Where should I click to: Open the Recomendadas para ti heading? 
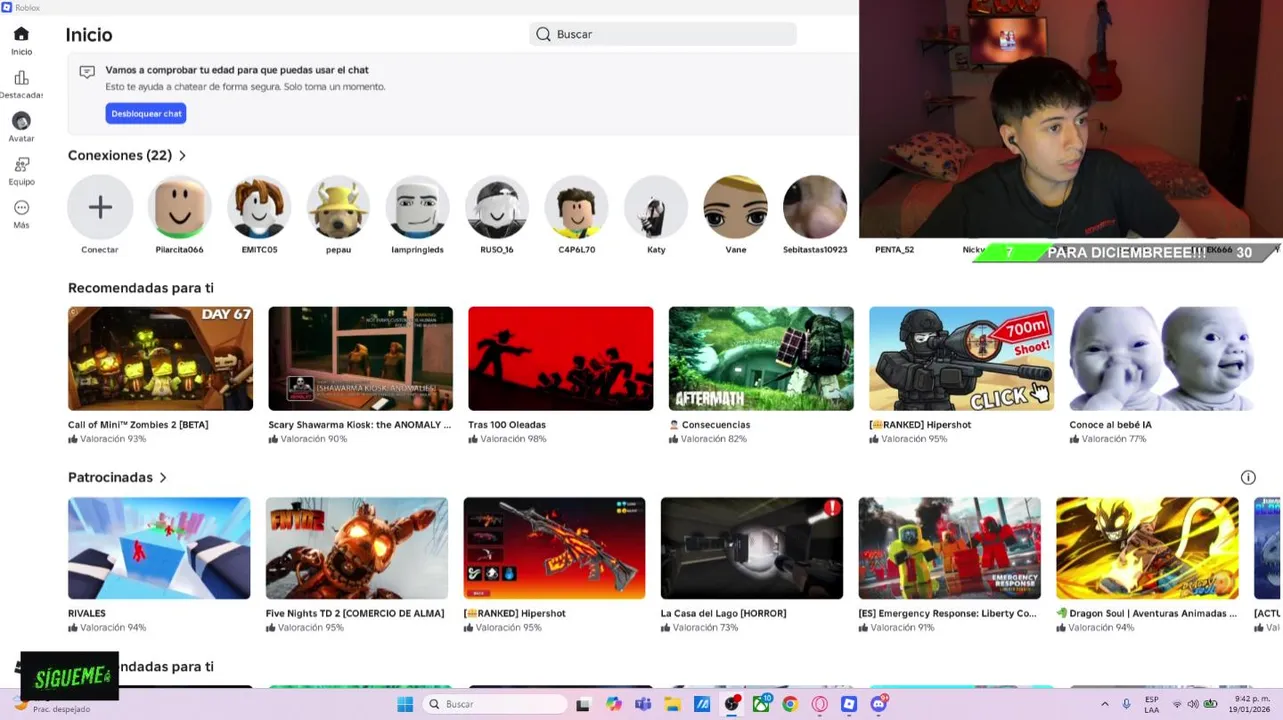pyautogui.click(x=141, y=288)
